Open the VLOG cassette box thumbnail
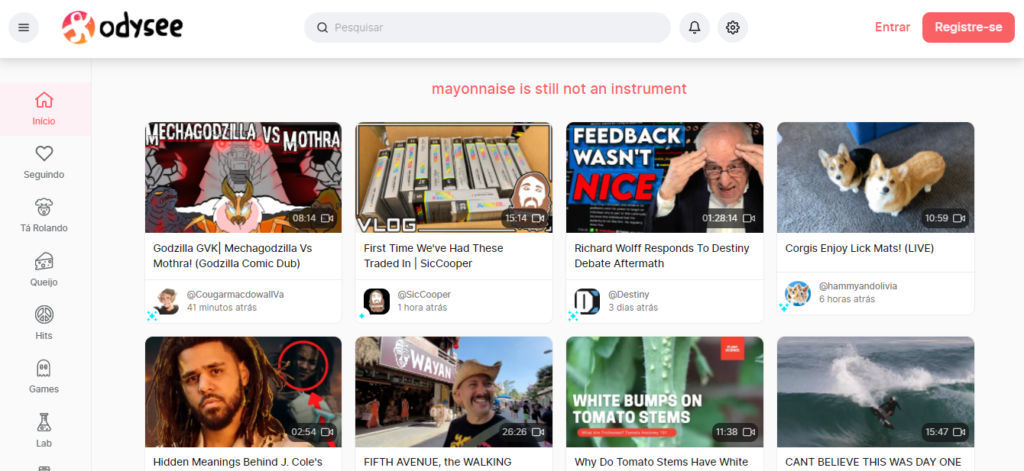Image resolution: width=1024 pixels, height=471 pixels. 454,177
